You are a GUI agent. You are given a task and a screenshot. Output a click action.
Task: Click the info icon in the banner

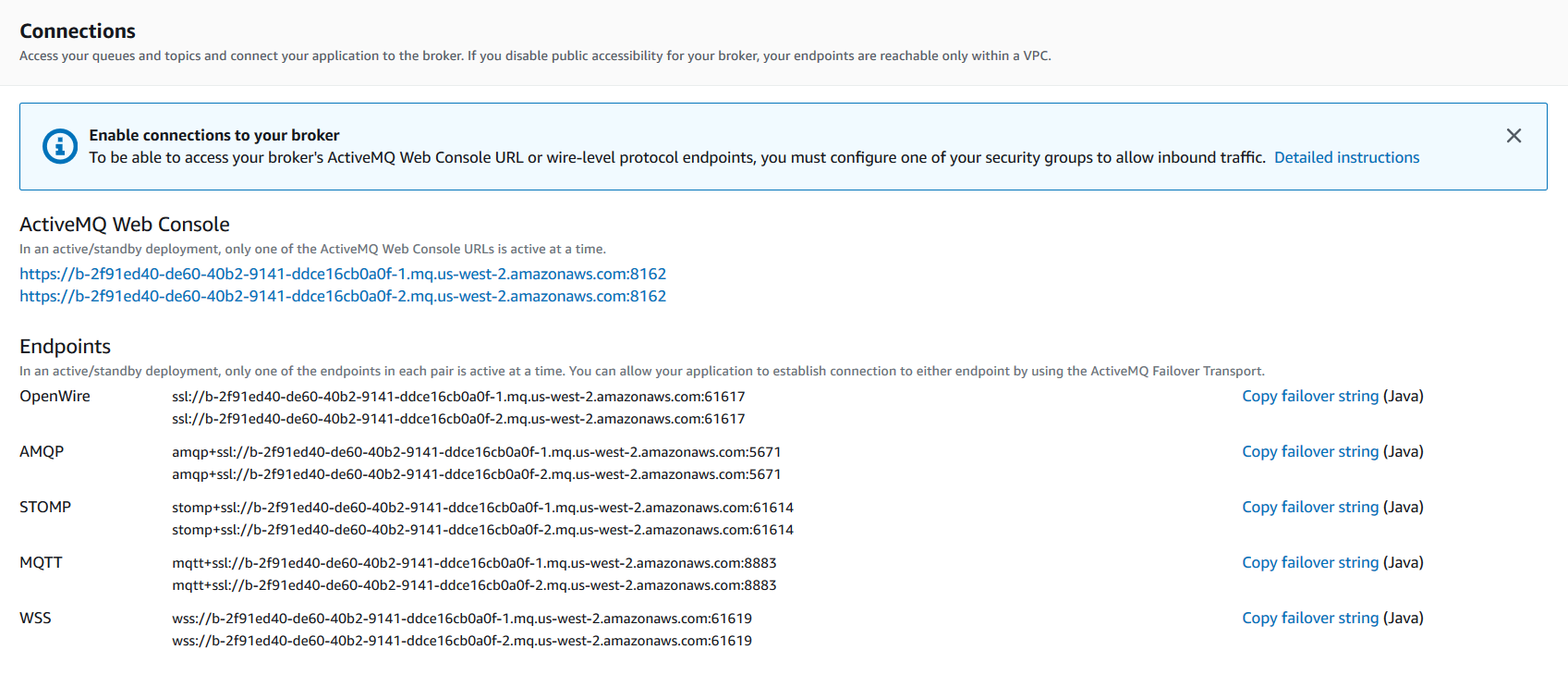pyautogui.click(x=60, y=146)
